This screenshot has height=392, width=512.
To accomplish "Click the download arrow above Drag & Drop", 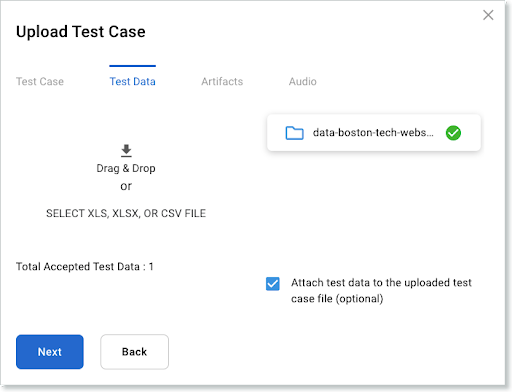I will click(x=126, y=151).
